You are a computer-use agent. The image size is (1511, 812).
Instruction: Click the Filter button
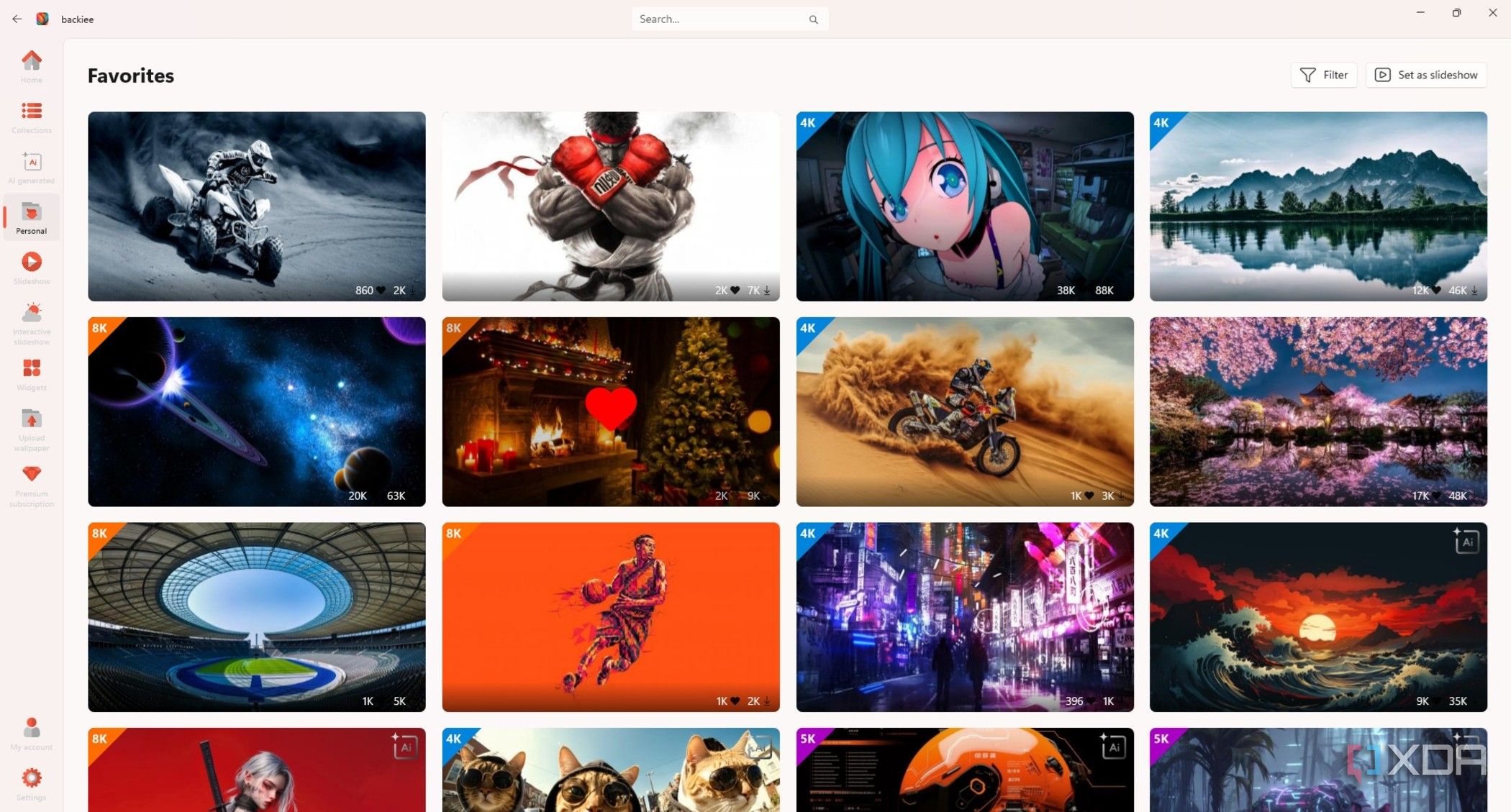click(x=1324, y=75)
